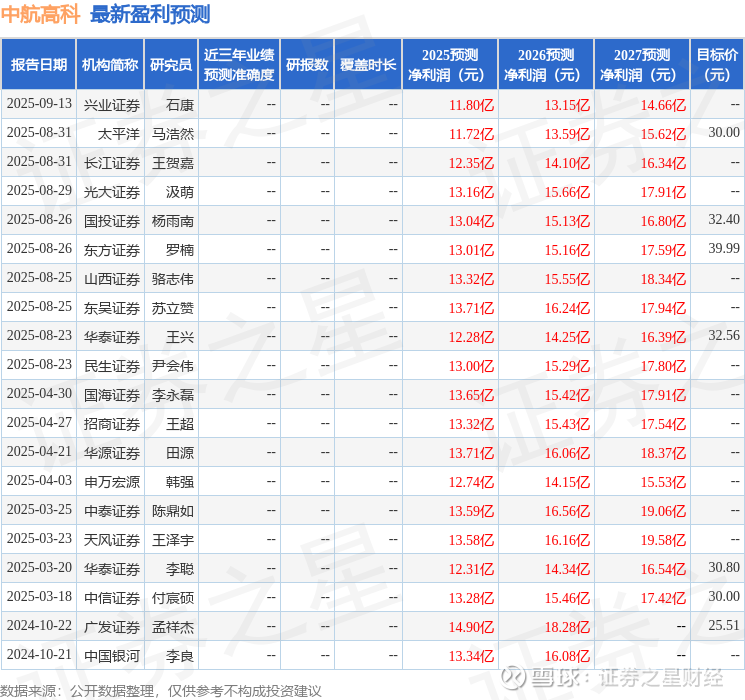Click the target price 30.80
745x700 pixels.
(724, 567)
